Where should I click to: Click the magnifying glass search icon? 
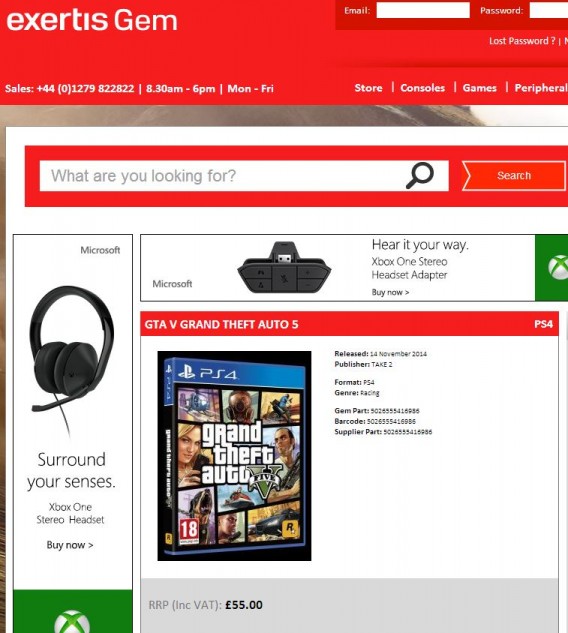420,176
